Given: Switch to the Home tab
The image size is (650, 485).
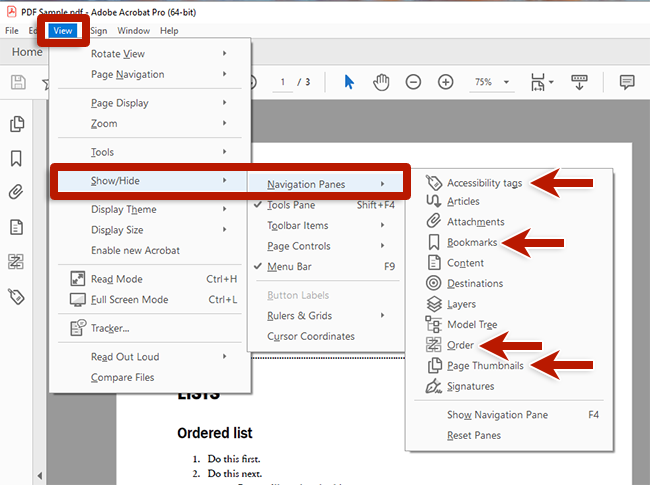Looking at the screenshot, I should click(x=26, y=52).
